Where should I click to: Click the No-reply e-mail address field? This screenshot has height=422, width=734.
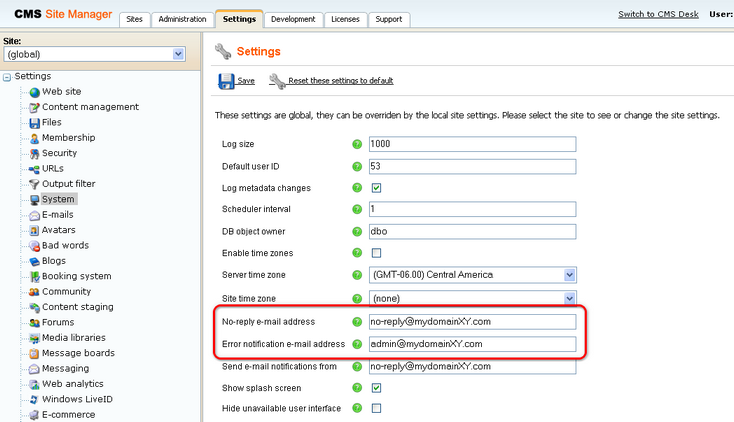(472, 322)
